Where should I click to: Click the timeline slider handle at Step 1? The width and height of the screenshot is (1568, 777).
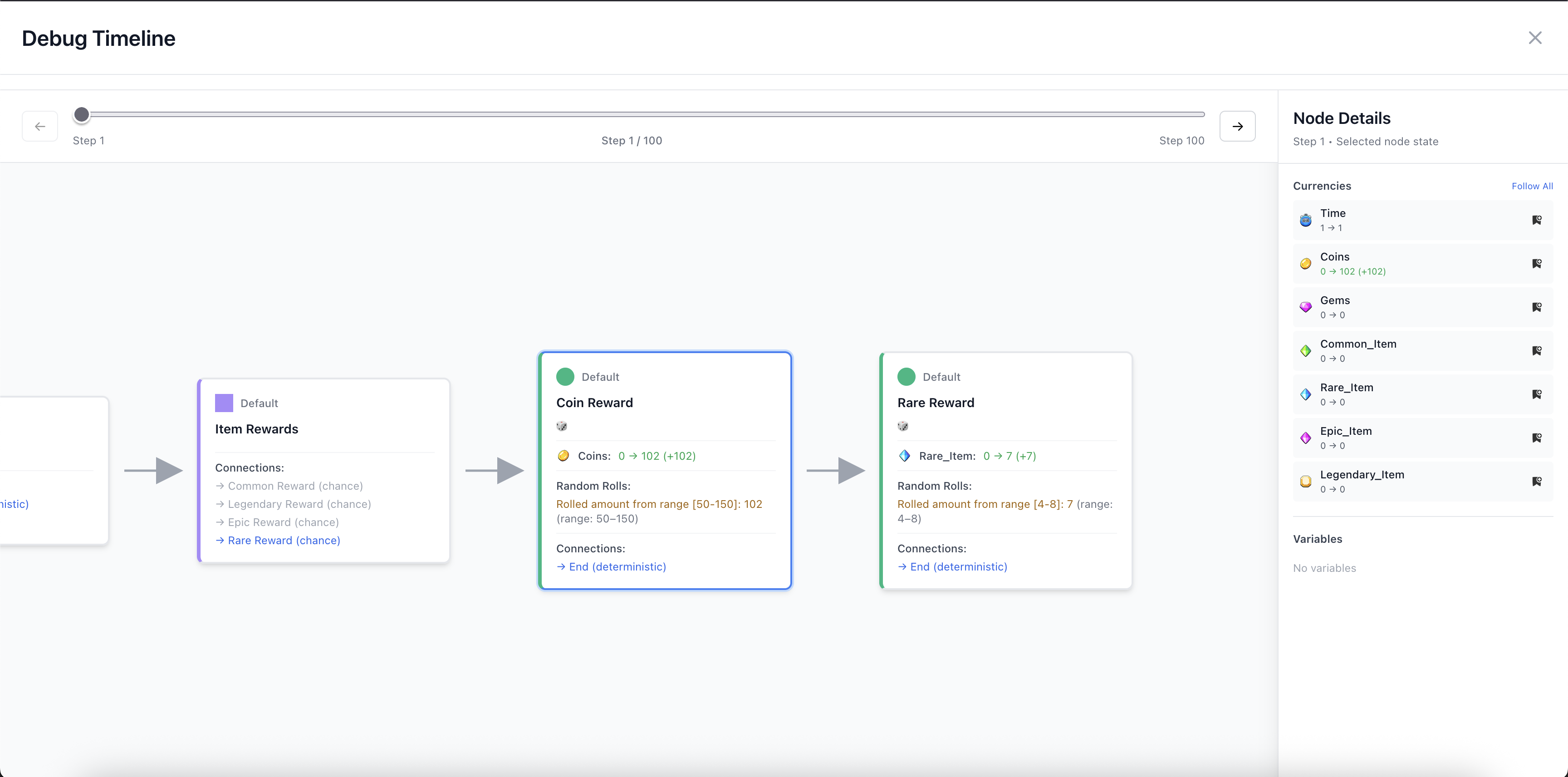coord(82,114)
